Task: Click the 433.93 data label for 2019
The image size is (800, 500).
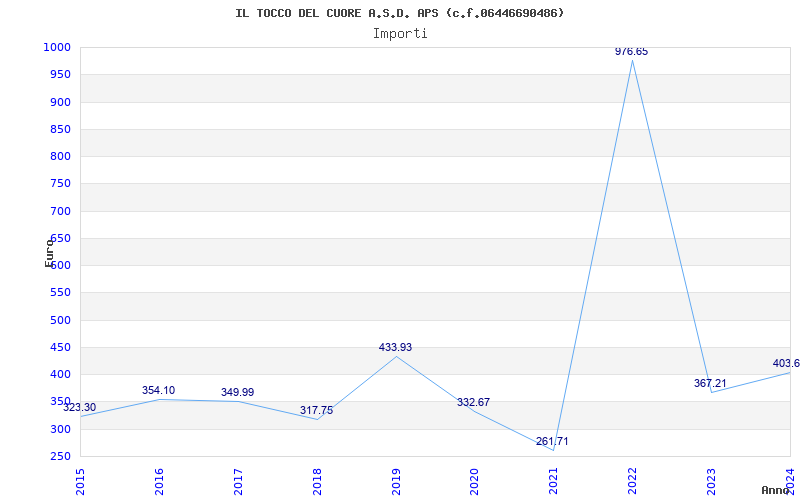Action: coord(395,347)
